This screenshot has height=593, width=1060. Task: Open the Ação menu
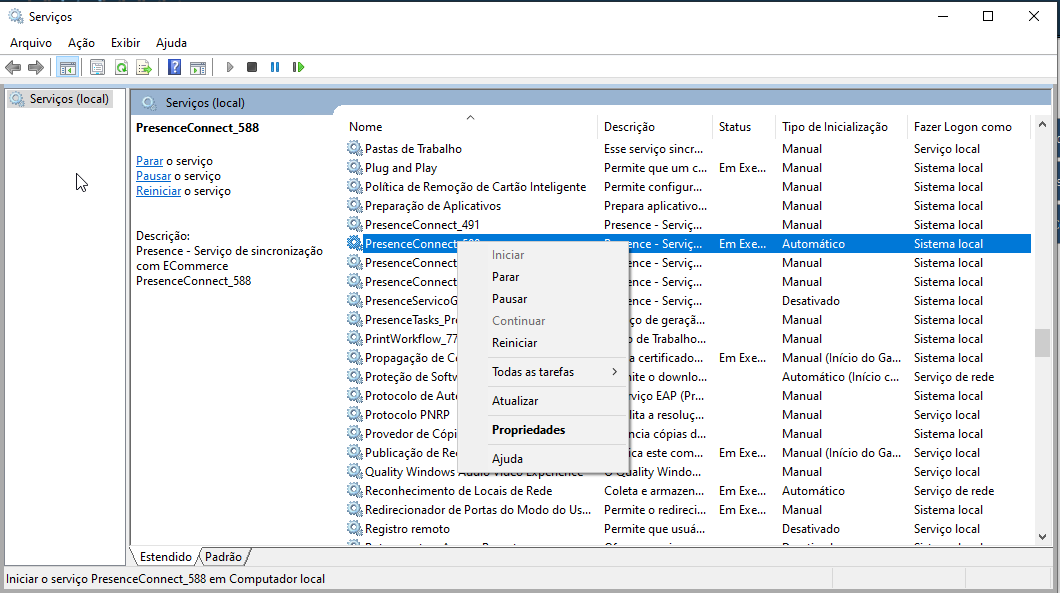(x=81, y=43)
